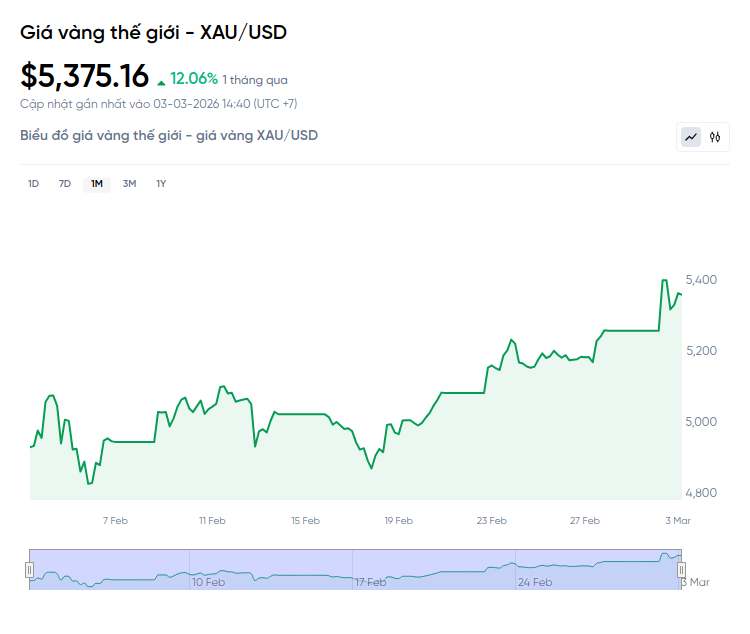
Task: Click the 19 Feb x-axis label
Action: pos(398,520)
